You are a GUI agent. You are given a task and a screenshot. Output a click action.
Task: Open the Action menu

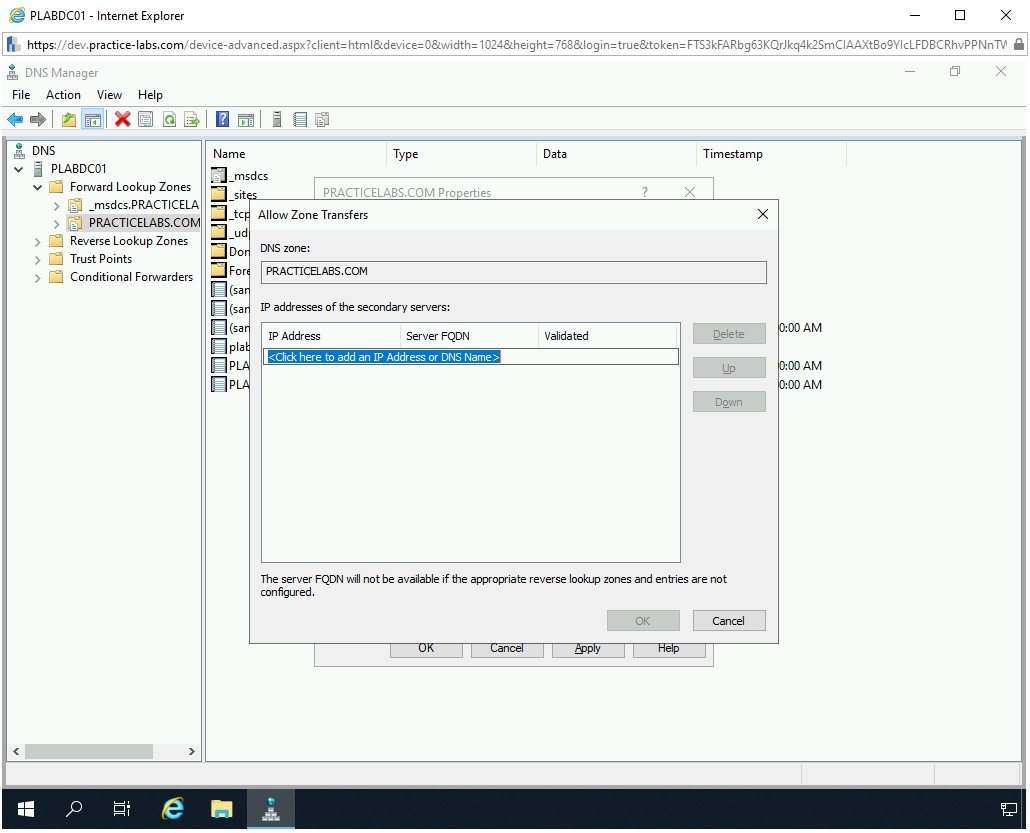(x=63, y=95)
